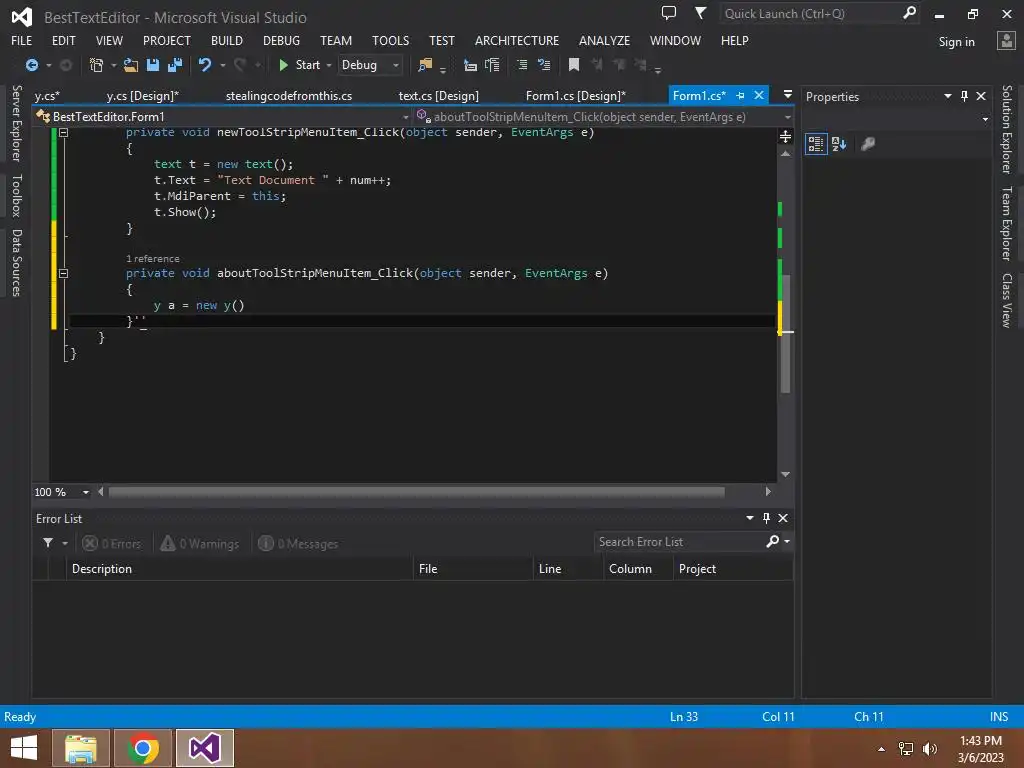
Task: Sort by the Description column header
Action: point(239,569)
